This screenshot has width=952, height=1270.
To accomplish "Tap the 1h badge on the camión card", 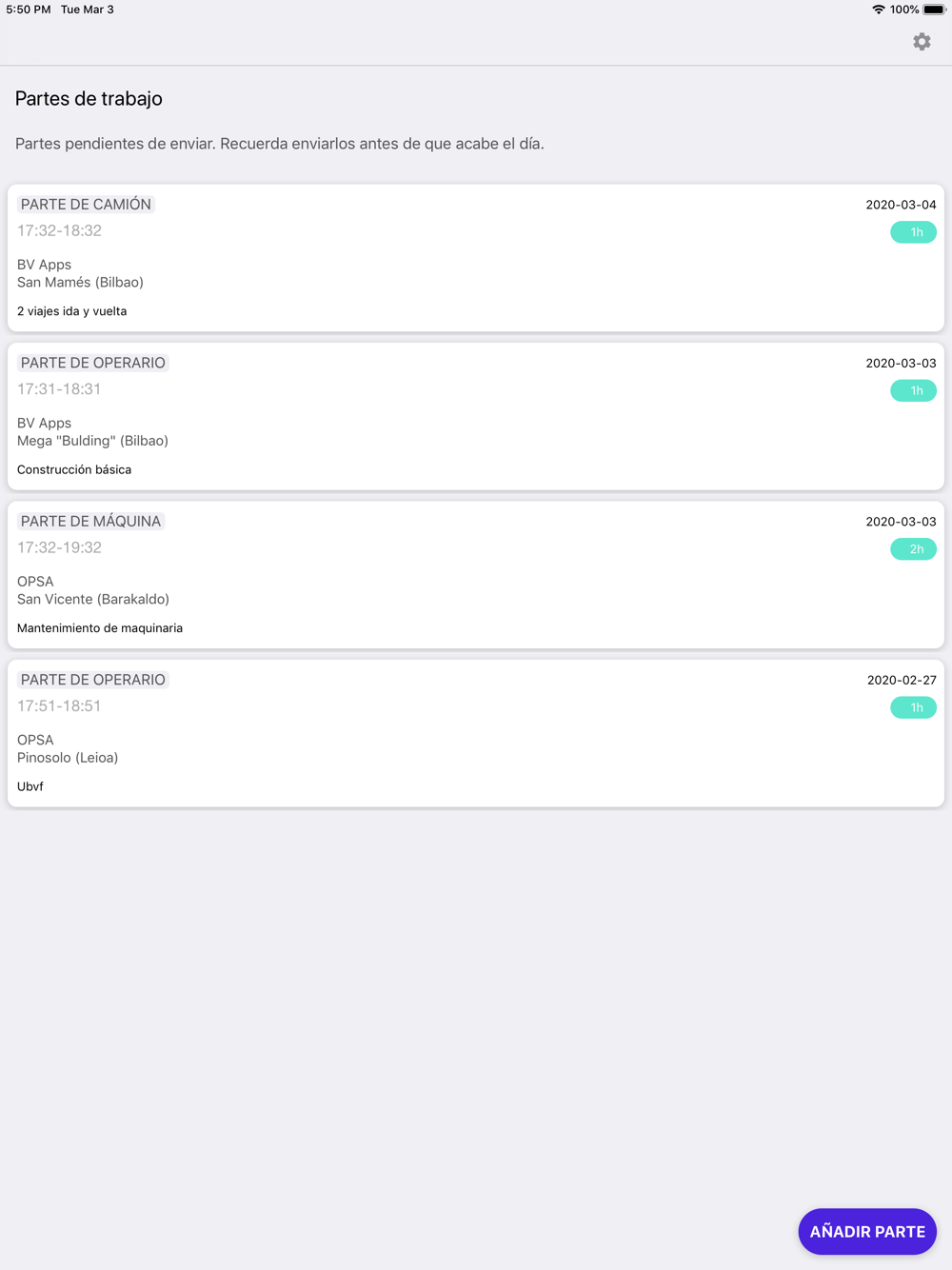I will 913,232.
